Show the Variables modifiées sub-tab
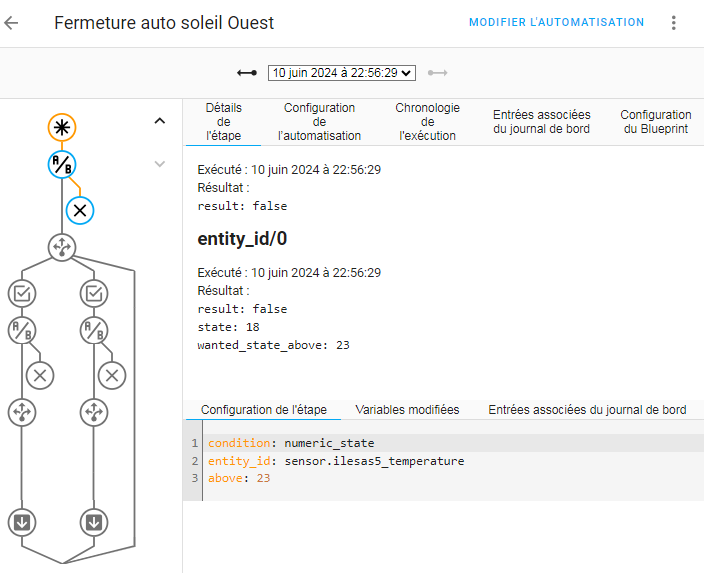 (407, 410)
